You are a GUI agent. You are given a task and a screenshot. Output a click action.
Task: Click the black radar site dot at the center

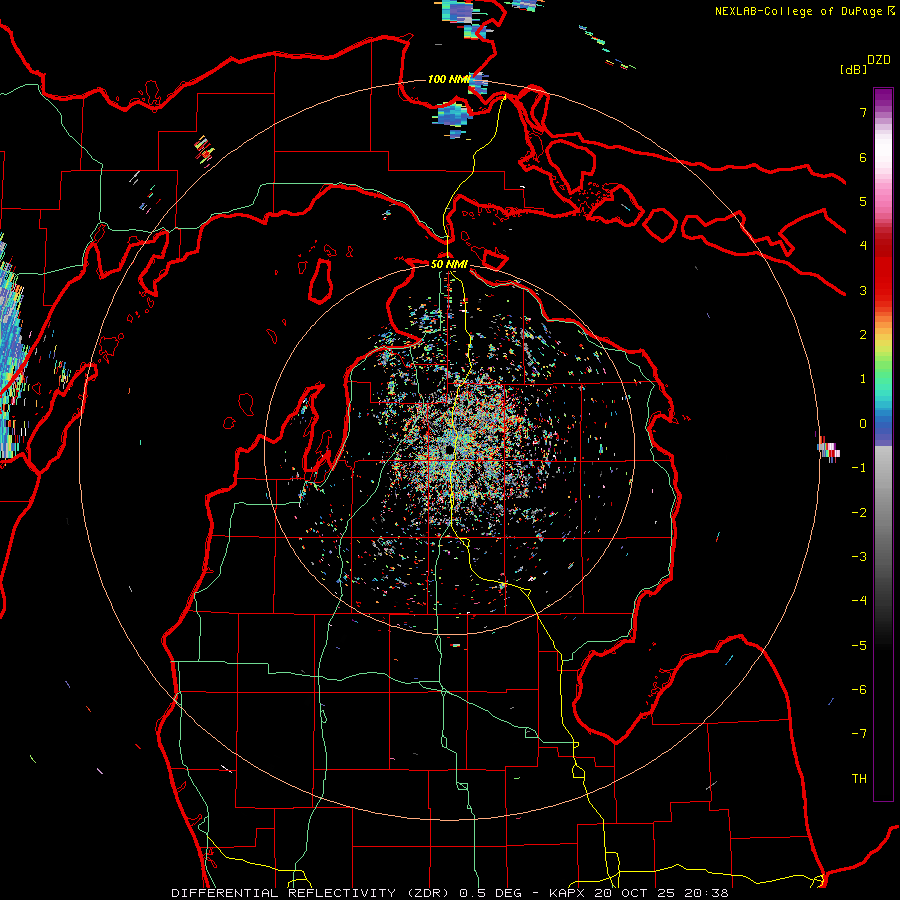click(449, 450)
